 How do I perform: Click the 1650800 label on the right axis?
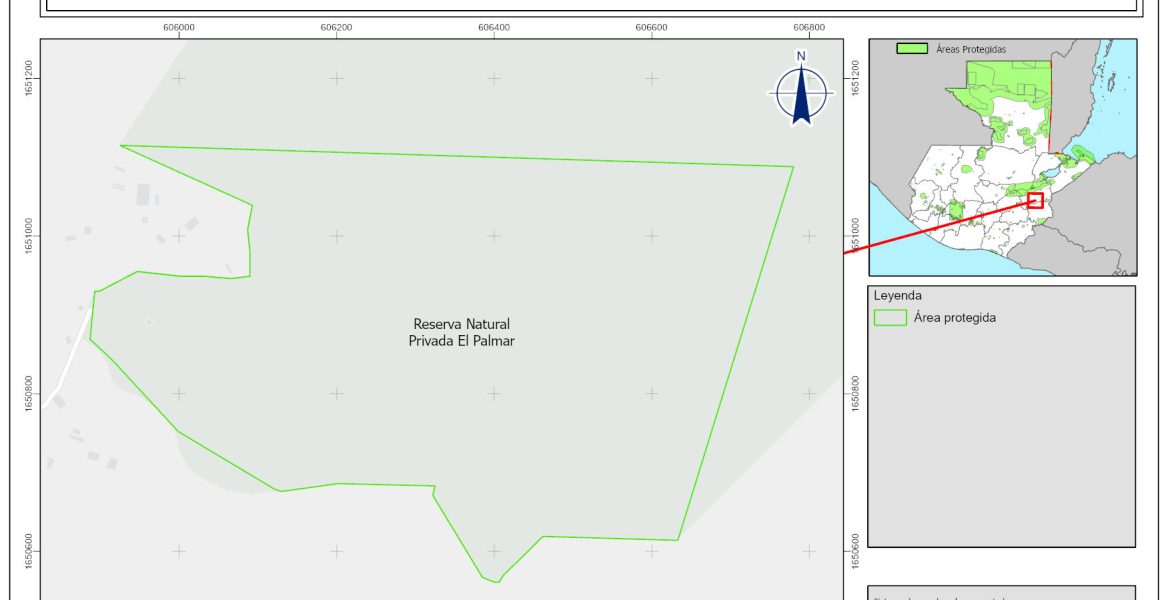pyautogui.click(x=854, y=393)
